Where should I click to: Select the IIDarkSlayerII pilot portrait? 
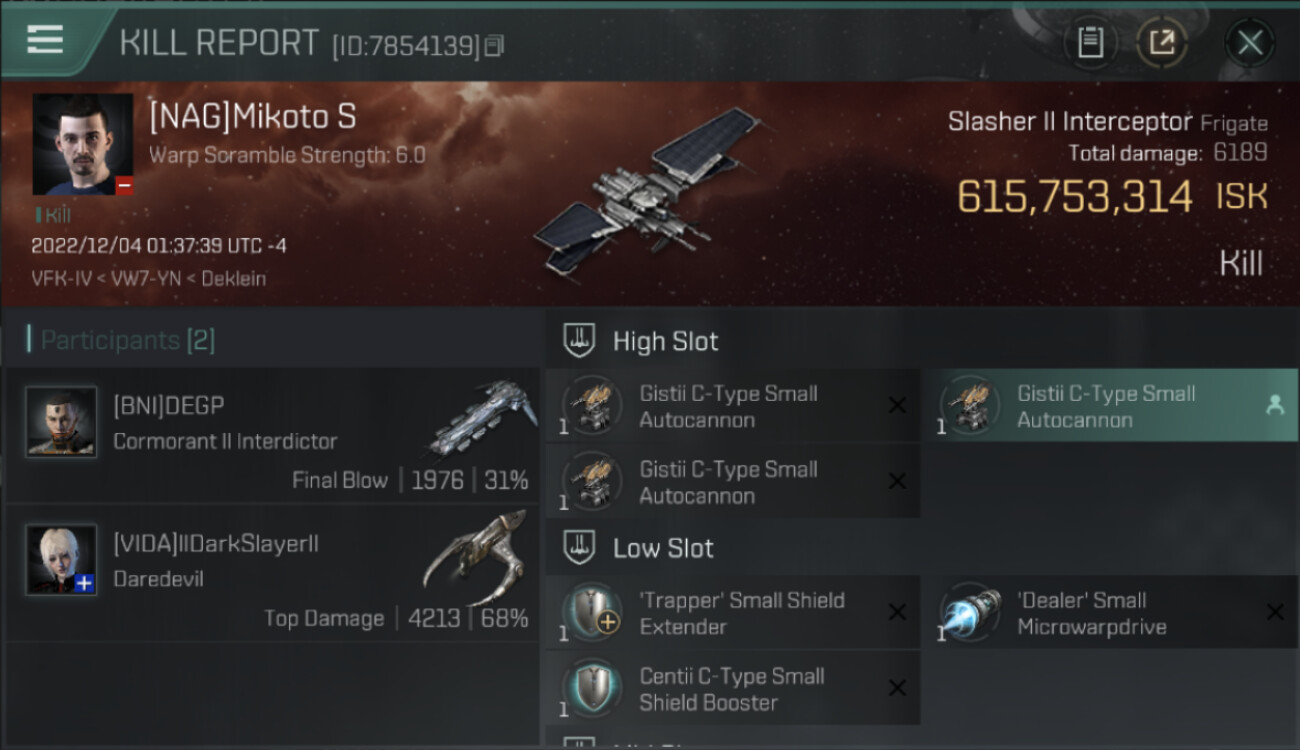61,560
